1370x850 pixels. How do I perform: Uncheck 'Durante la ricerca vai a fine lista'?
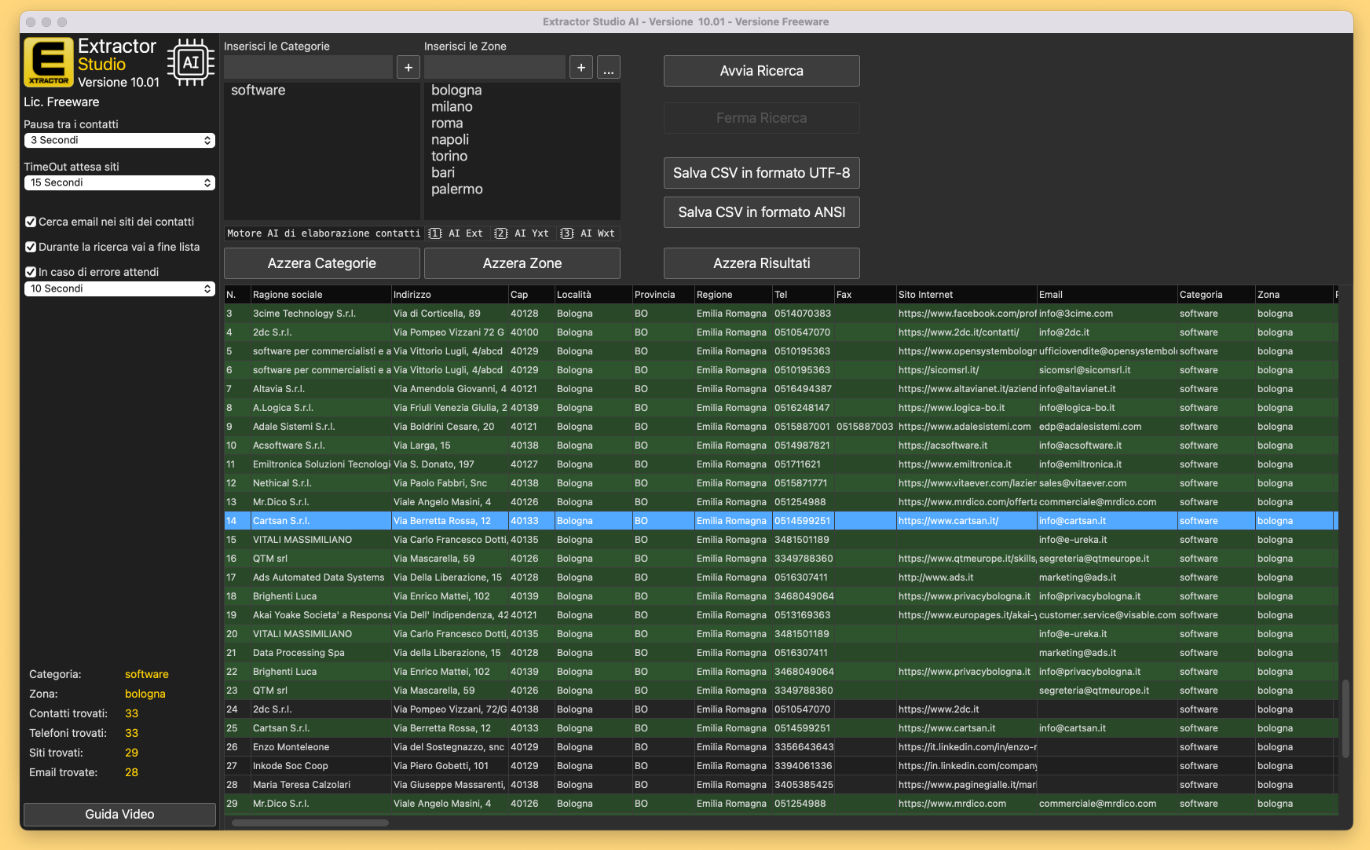tap(31, 247)
